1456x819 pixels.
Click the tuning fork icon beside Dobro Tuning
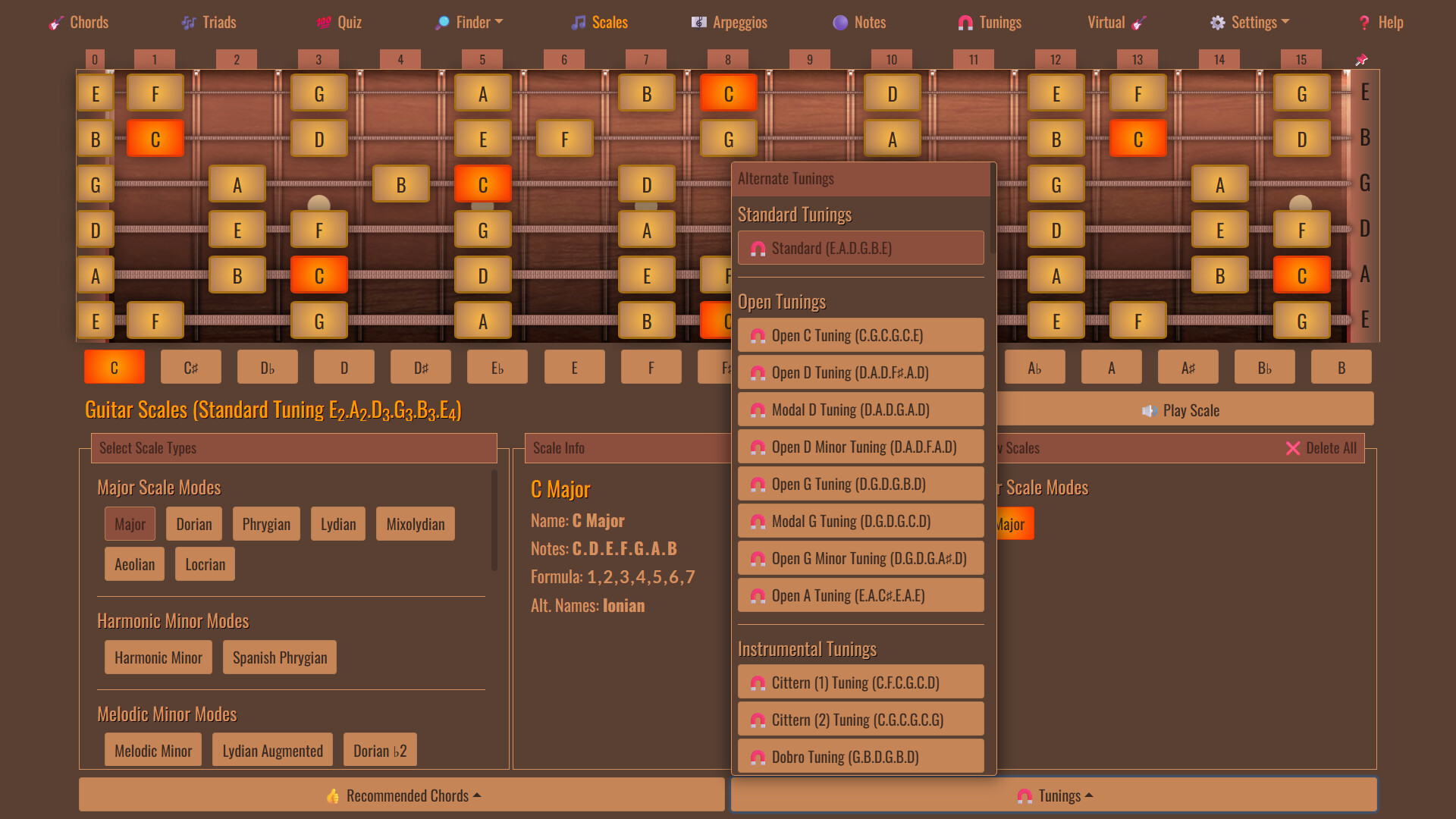coord(757,756)
